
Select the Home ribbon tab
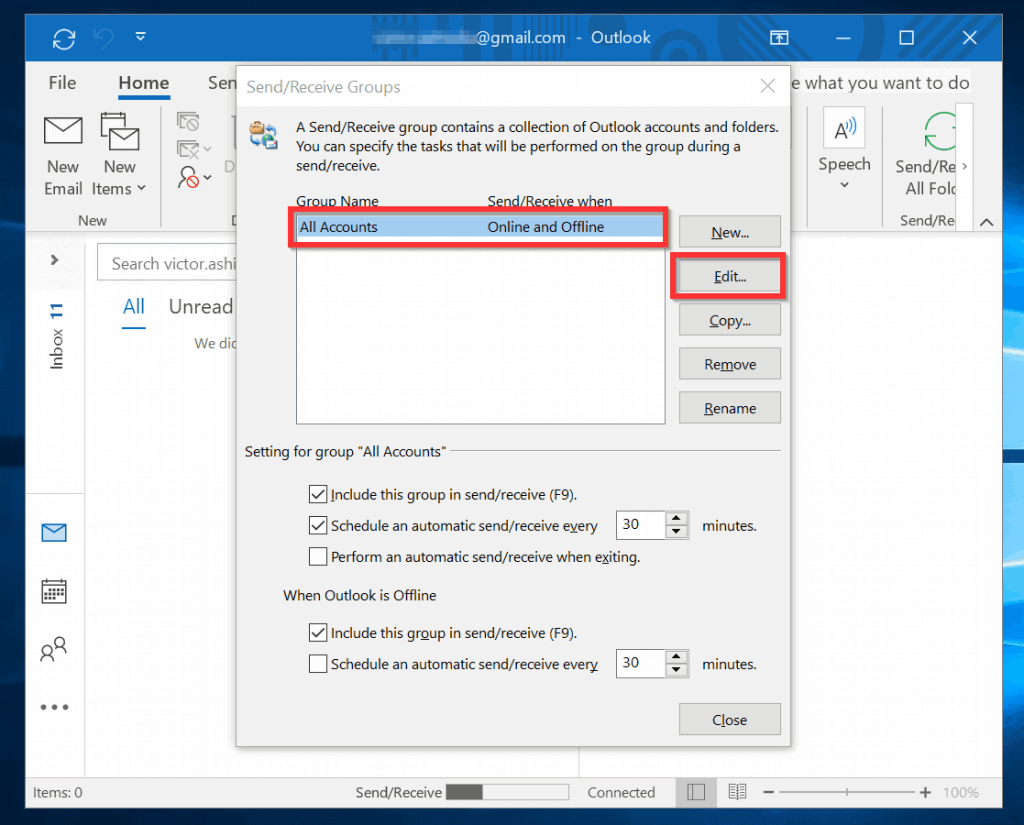(144, 83)
